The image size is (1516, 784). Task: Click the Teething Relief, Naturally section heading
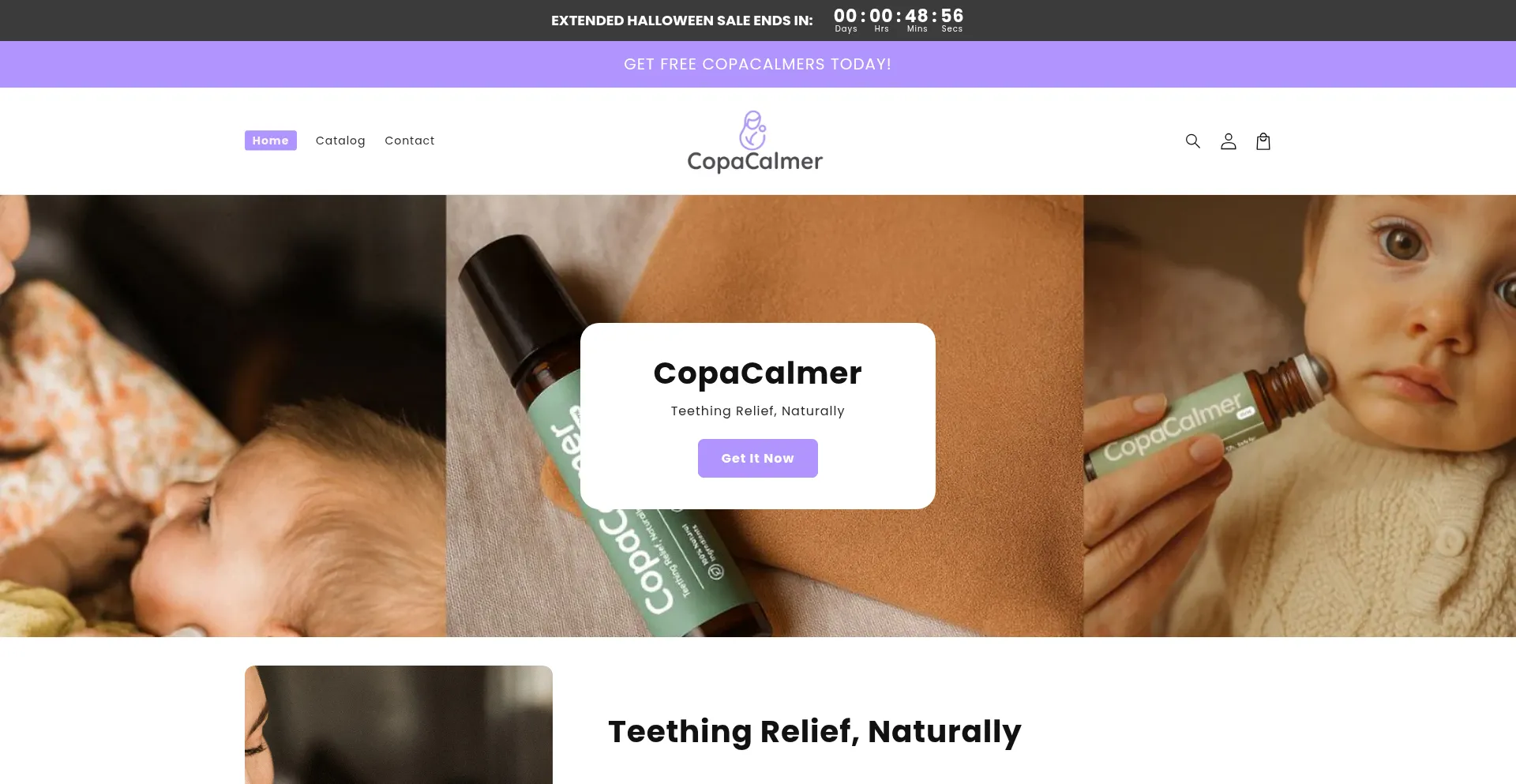[815, 731]
